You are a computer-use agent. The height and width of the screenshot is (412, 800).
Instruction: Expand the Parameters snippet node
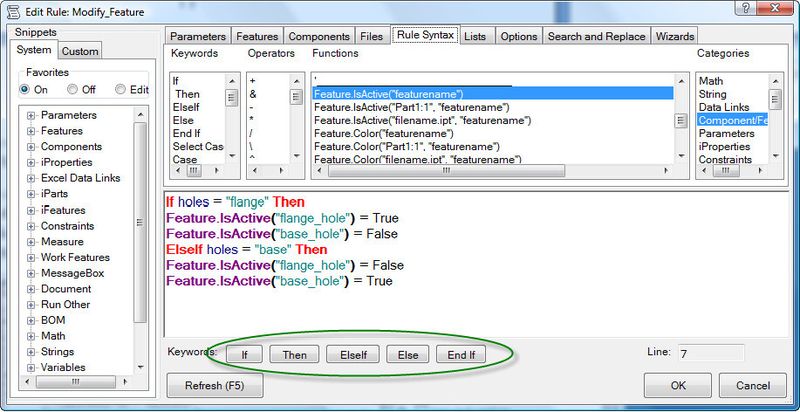tap(31, 116)
